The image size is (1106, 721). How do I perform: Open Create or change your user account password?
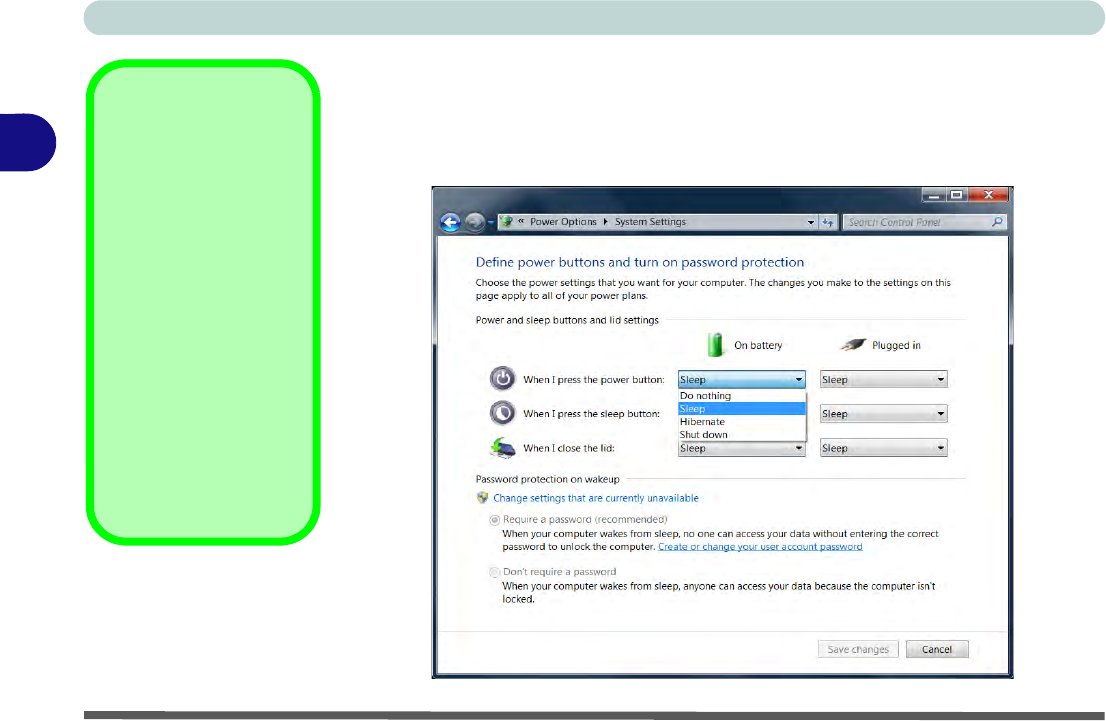(x=760, y=547)
